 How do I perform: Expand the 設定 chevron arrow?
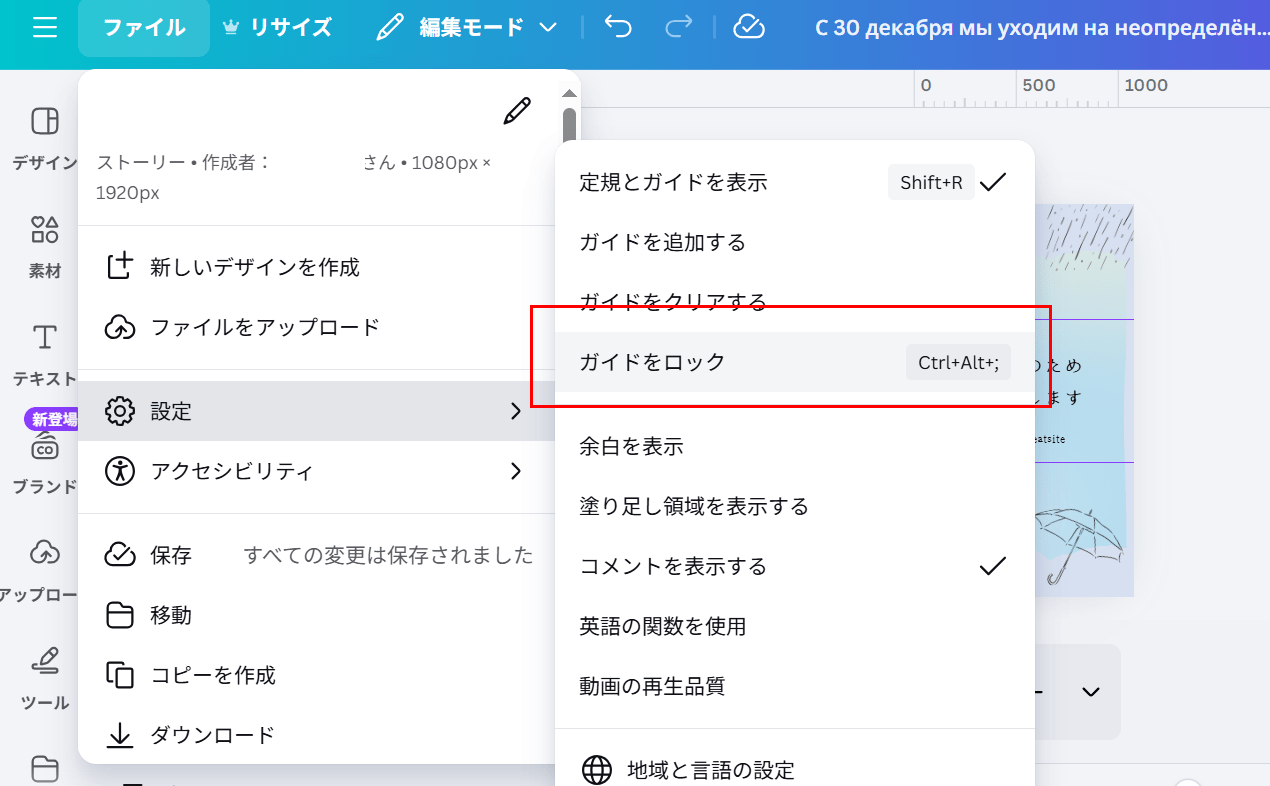516,411
